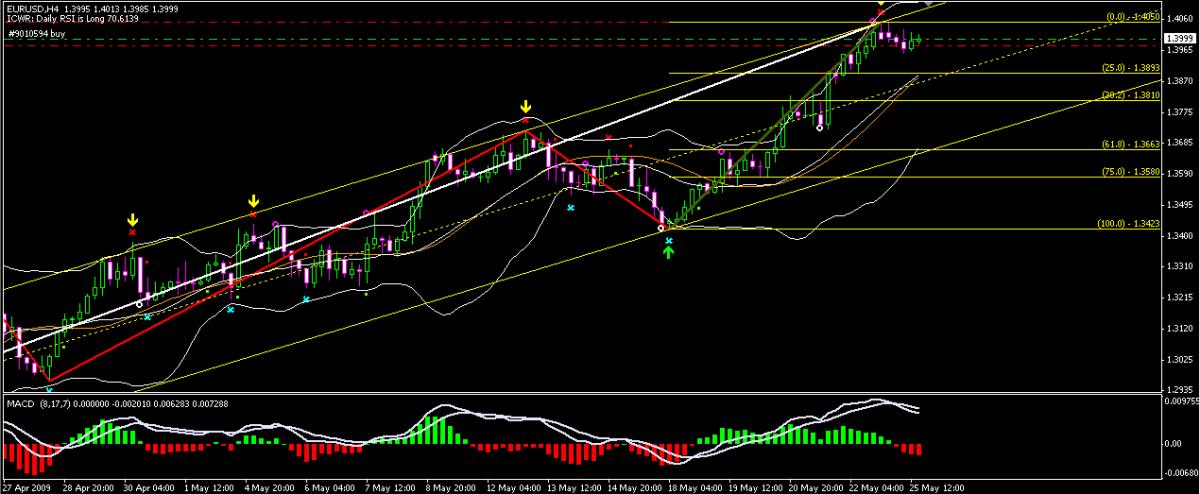
Task: Click the Fibonacci 1.3810 level label
Action: point(1130,95)
